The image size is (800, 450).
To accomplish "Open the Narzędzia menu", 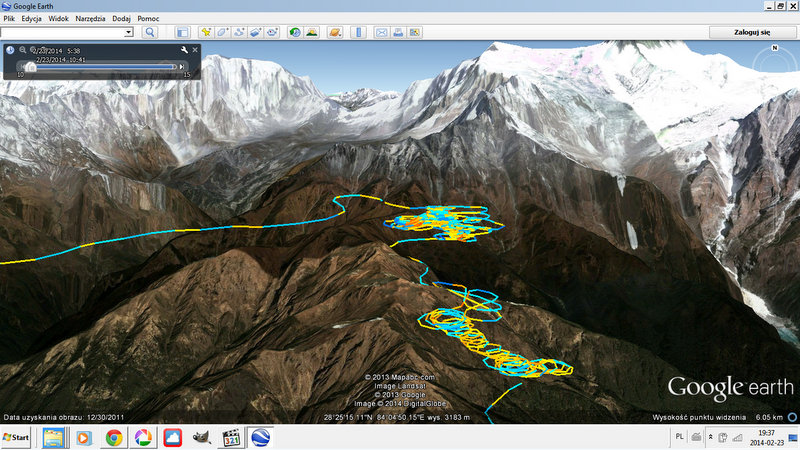I will [92, 19].
